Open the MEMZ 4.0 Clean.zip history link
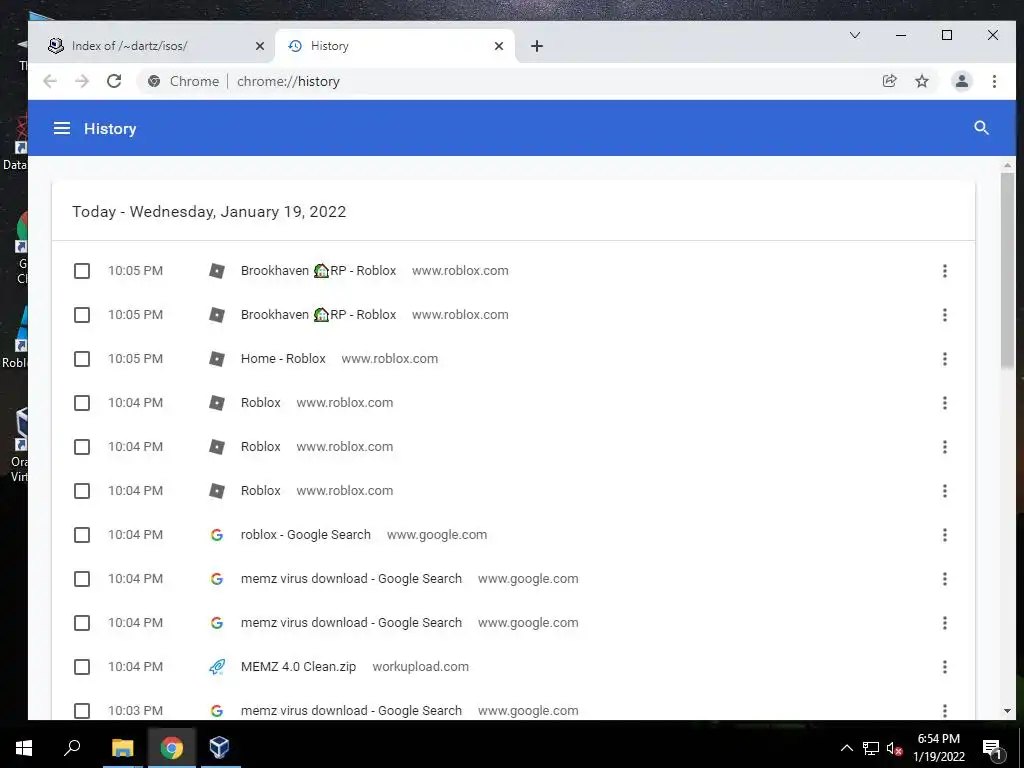Screen dimensions: 1024x768 [x=298, y=667]
